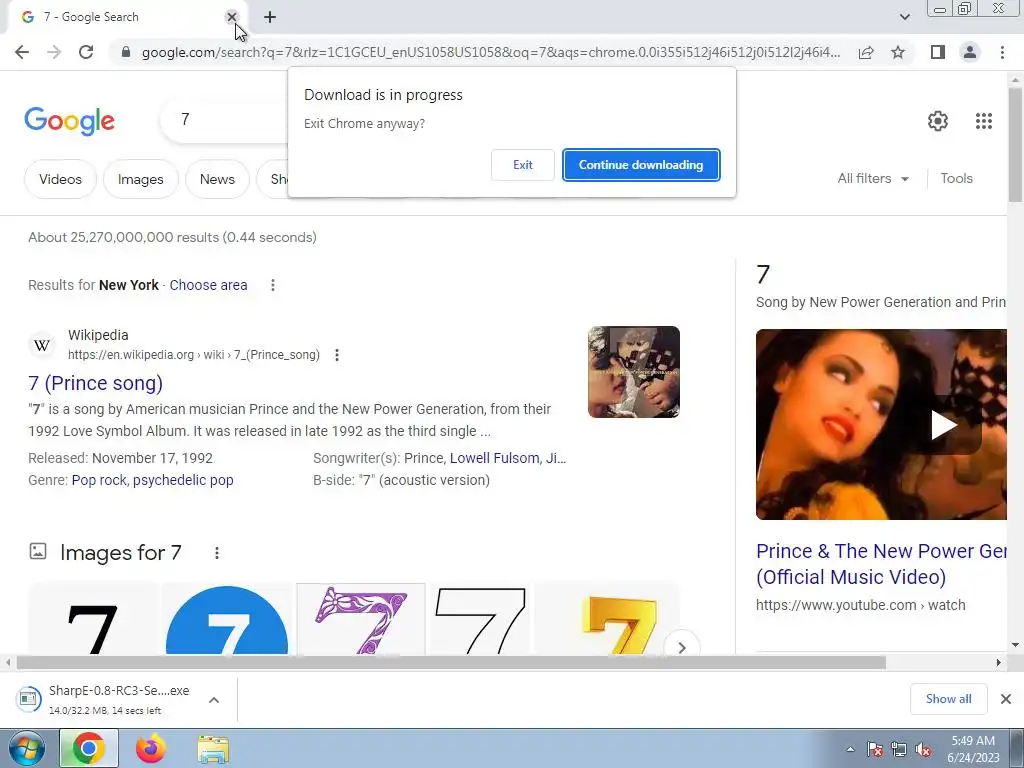The width and height of the screenshot is (1024, 768).
Task: Open the Prince album cover thumbnail
Action: pos(633,372)
